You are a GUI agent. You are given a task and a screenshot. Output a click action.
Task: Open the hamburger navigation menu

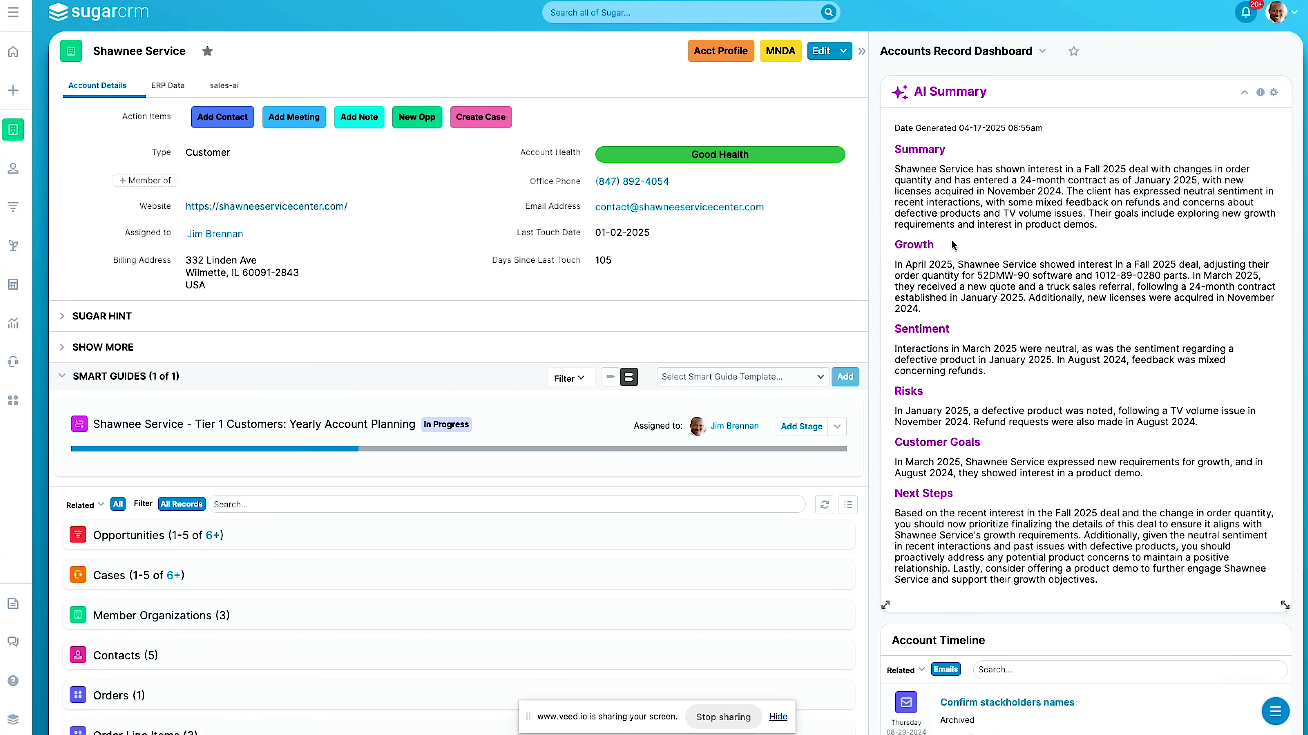(x=13, y=12)
